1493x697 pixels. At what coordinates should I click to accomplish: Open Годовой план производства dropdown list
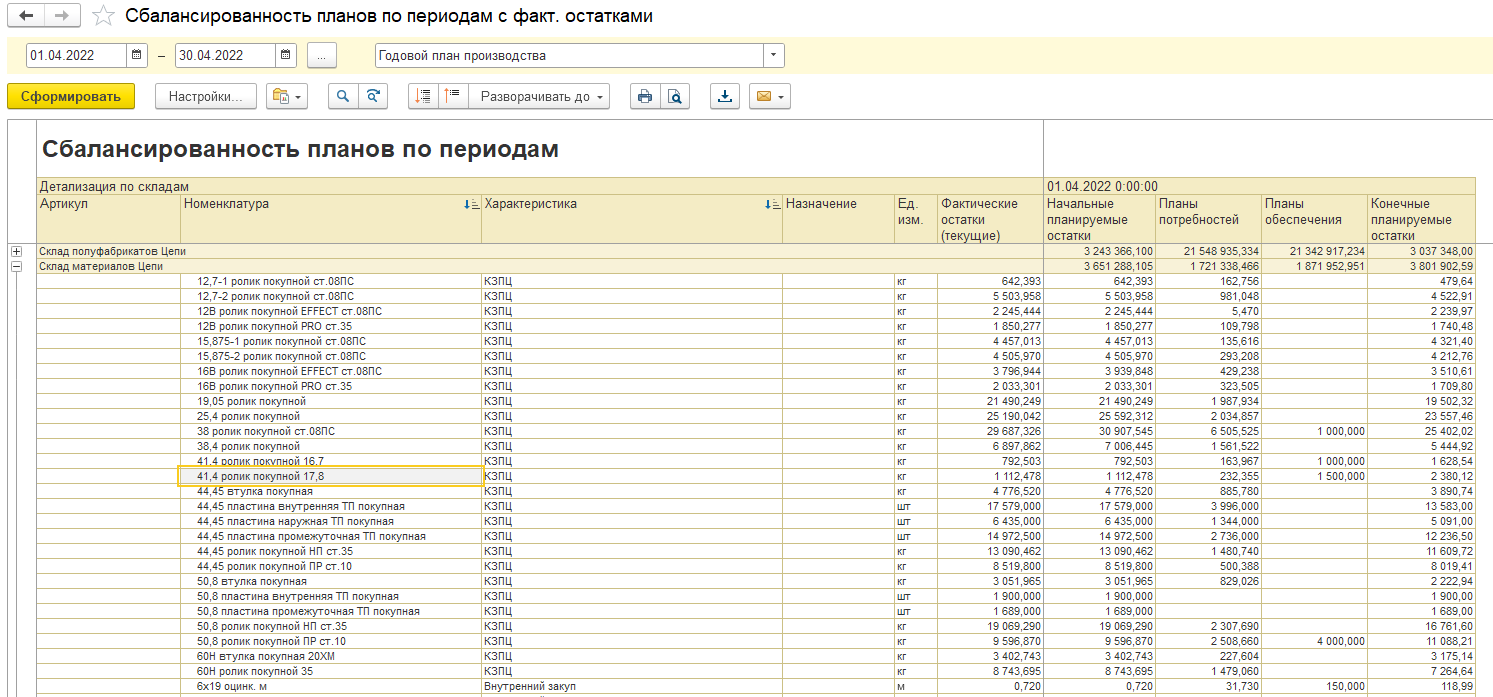(x=774, y=55)
